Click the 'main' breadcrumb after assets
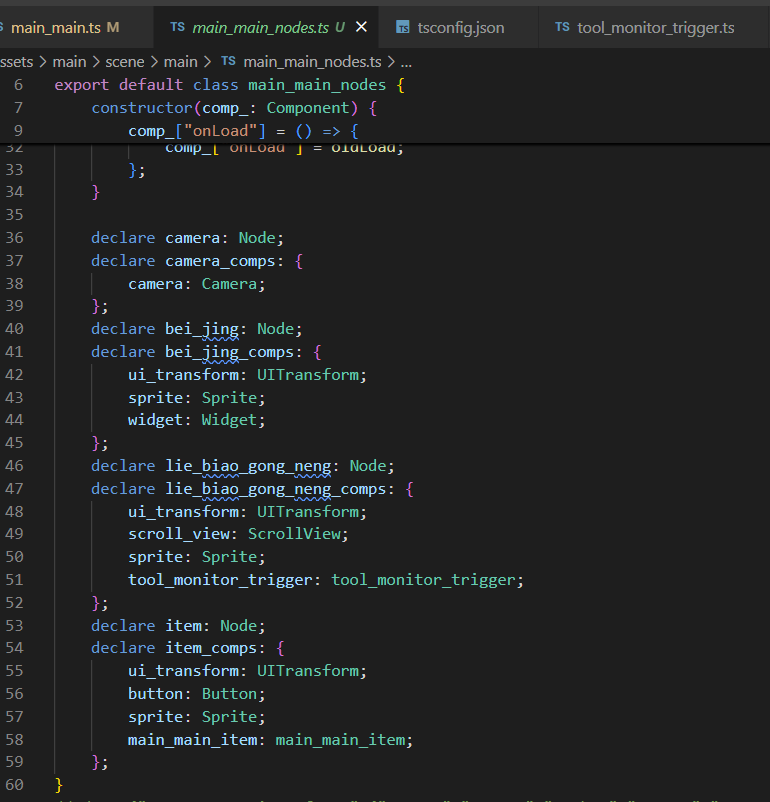This screenshot has width=770, height=802. coord(69,62)
